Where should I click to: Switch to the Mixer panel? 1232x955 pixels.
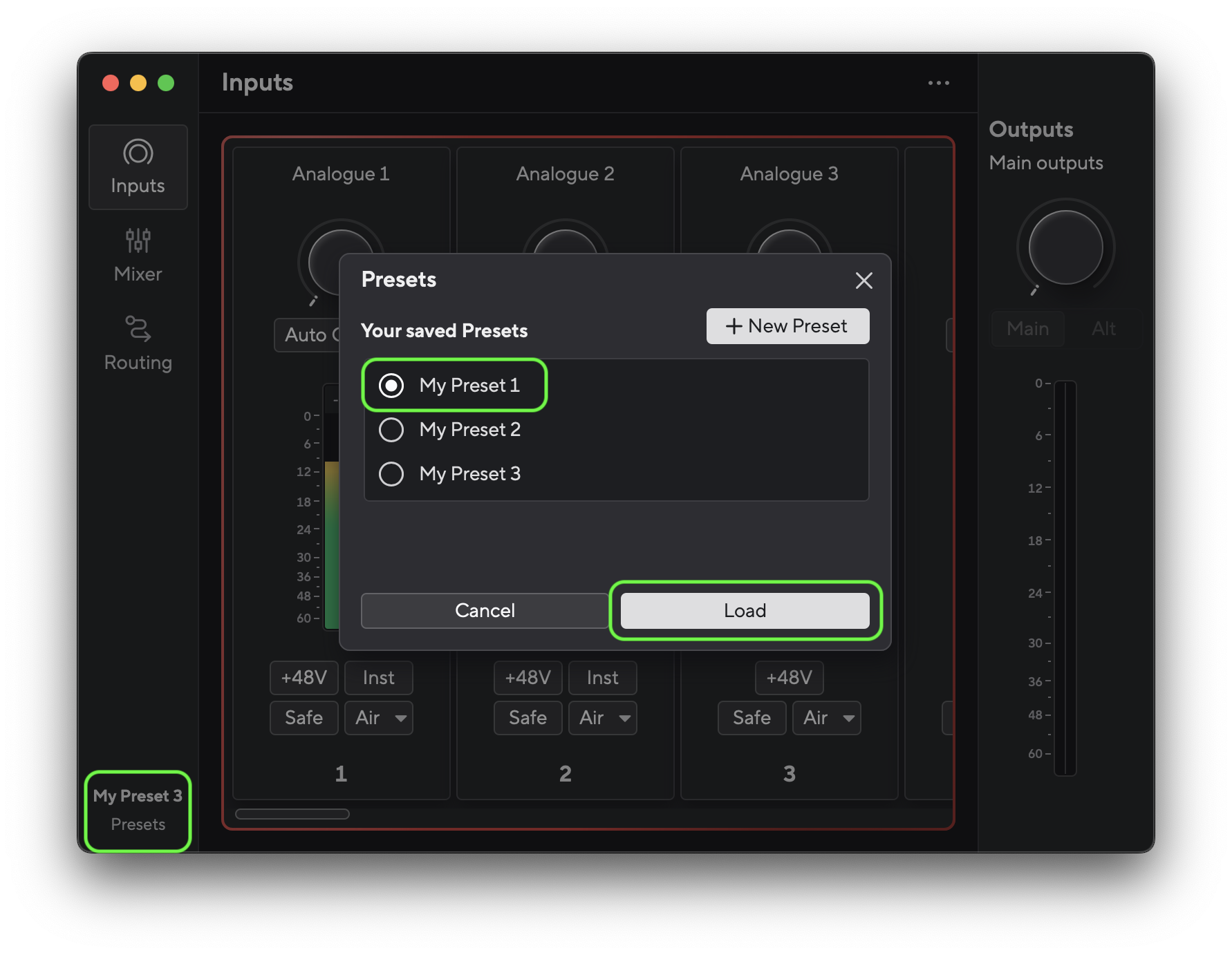(138, 254)
